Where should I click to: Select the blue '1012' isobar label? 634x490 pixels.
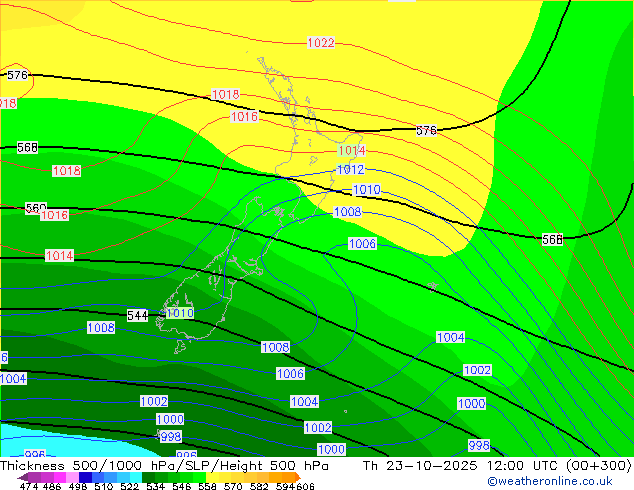tap(351, 169)
